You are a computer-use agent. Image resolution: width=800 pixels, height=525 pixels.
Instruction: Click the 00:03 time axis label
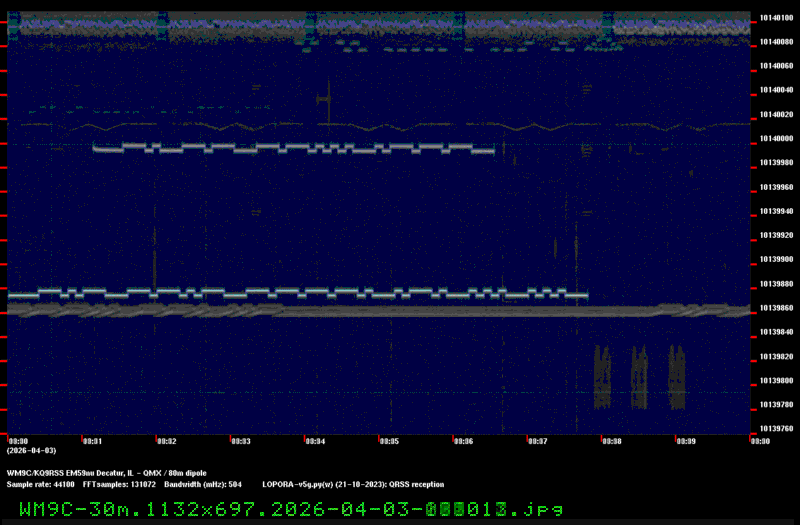pyautogui.click(x=241, y=441)
